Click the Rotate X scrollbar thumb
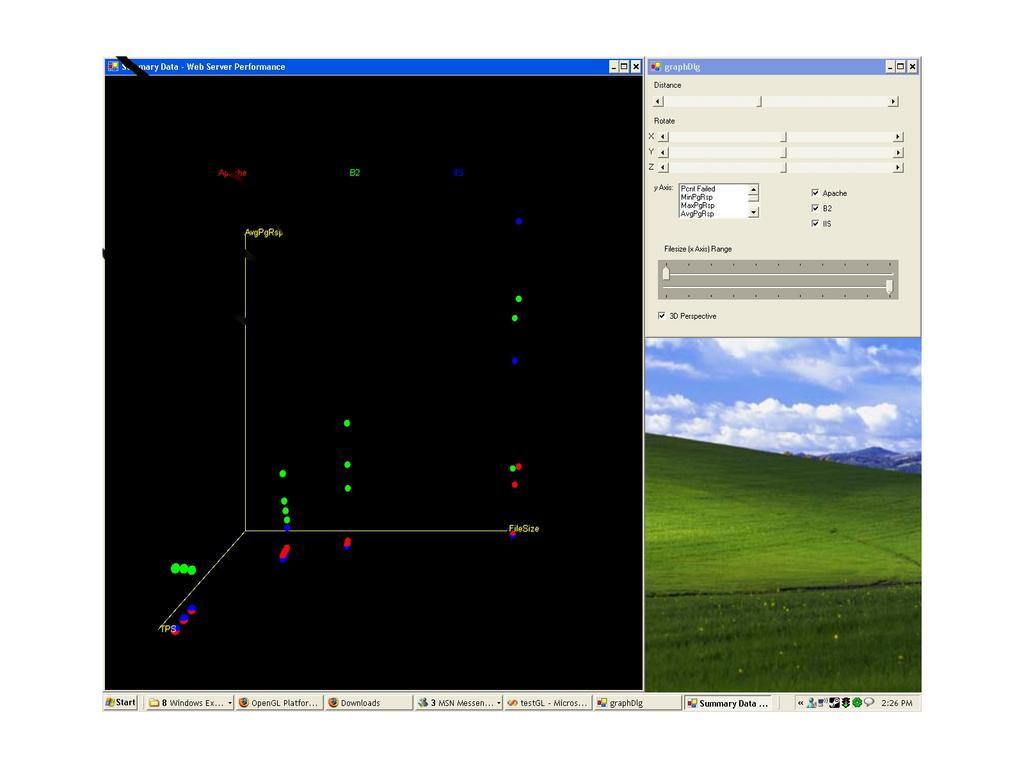1024x768 pixels. click(x=784, y=136)
